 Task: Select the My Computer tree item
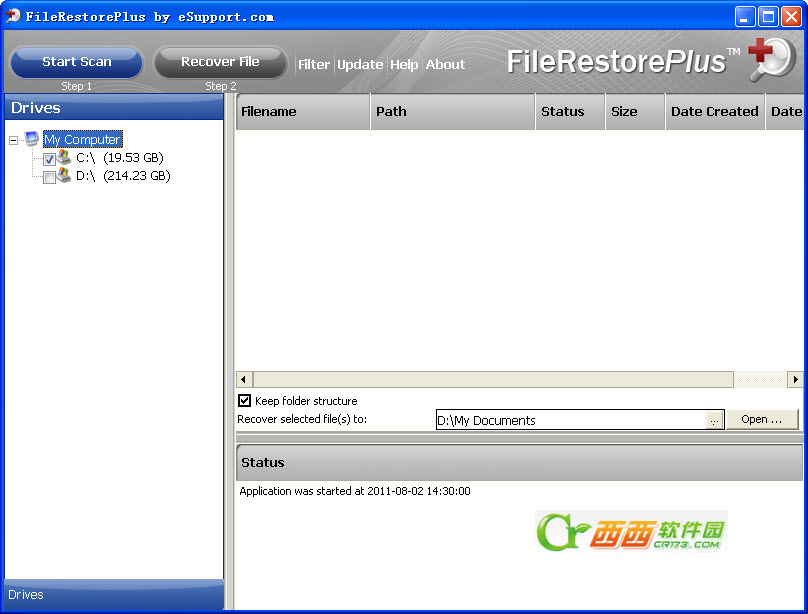pos(82,140)
